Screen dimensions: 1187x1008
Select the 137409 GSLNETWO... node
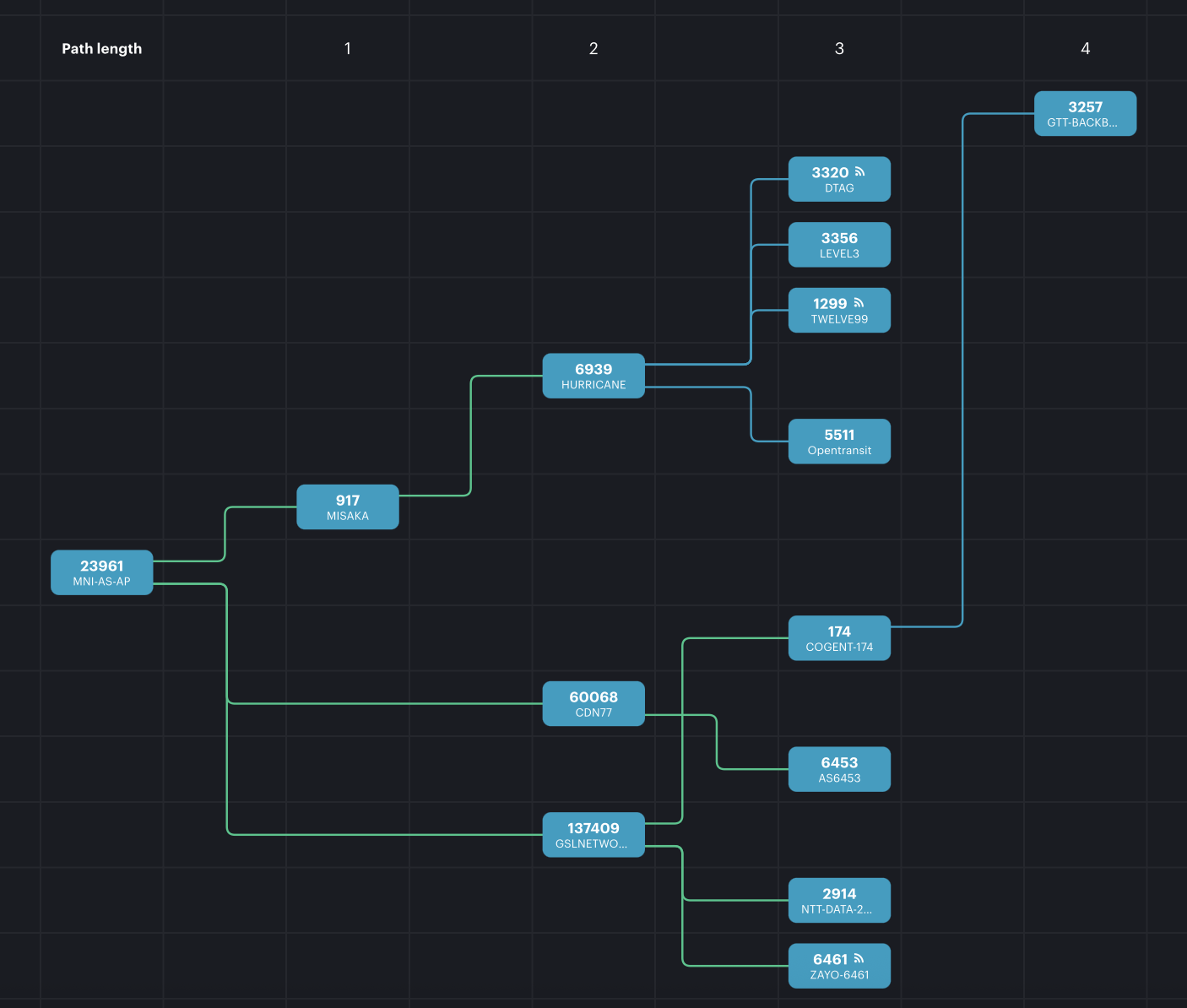(x=593, y=835)
